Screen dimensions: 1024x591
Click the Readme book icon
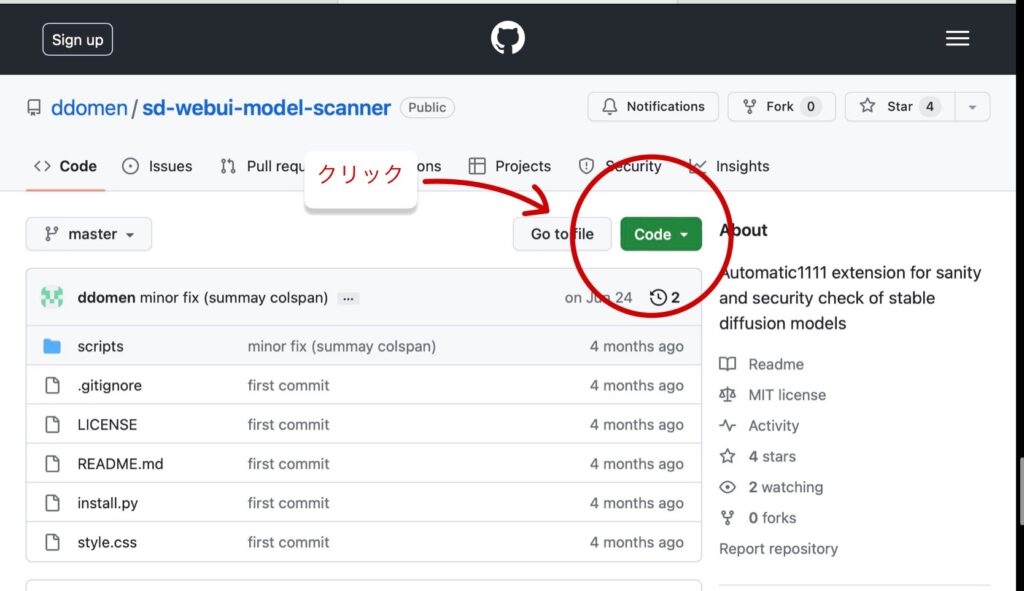[728, 364]
